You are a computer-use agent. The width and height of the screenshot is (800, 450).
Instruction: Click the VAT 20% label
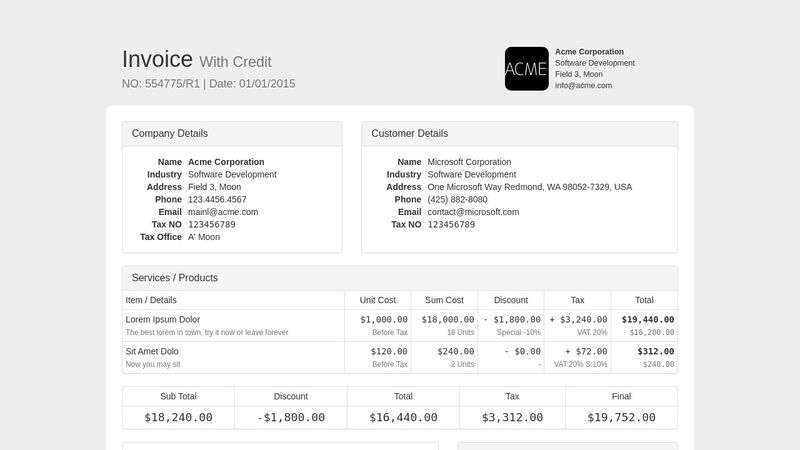tap(592, 332)
